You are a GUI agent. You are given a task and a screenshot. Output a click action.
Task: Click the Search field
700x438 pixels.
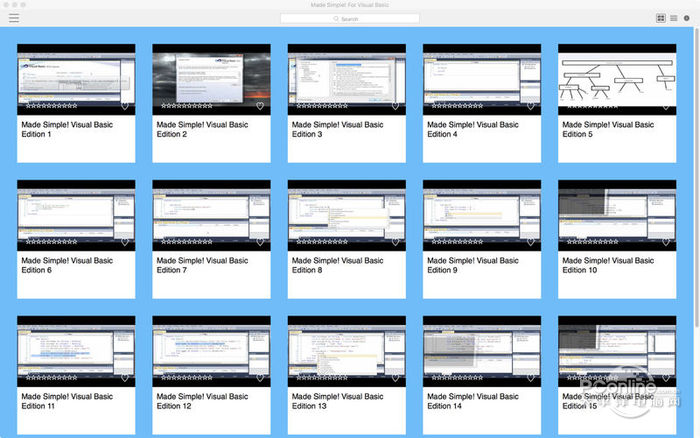350,19
